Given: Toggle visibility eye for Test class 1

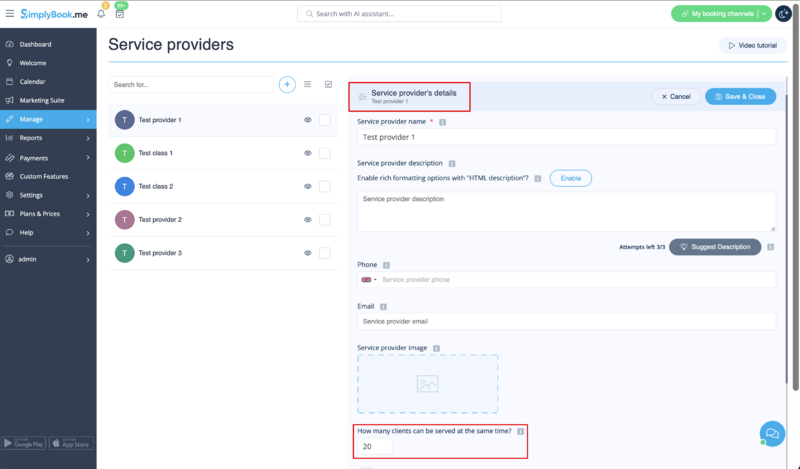Looking at the screenshot, I should pos(308,153).
